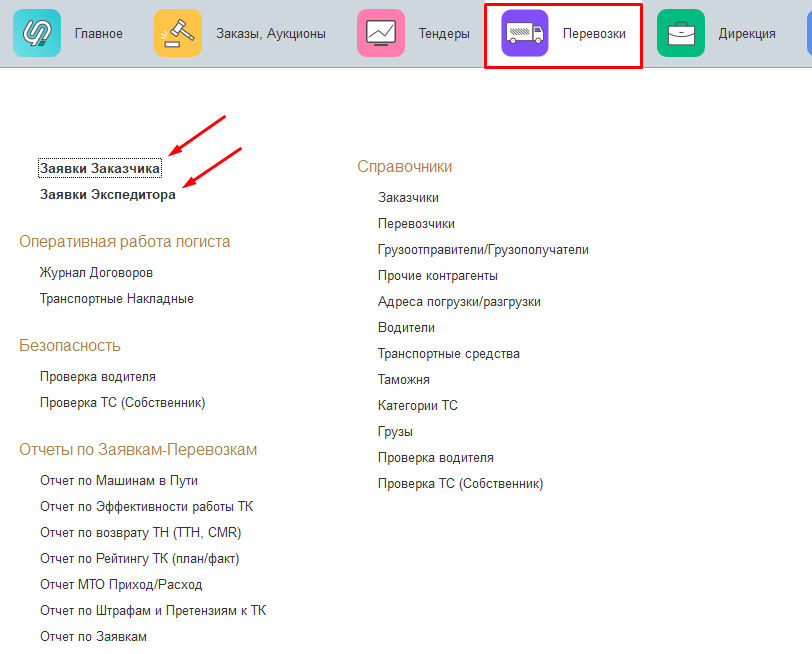Image resolution: width=812 pixels, height=654 pixels.
Task: Click the Отчеты по Заявкам-Перевозкам heading
Action: click(138, 449)
